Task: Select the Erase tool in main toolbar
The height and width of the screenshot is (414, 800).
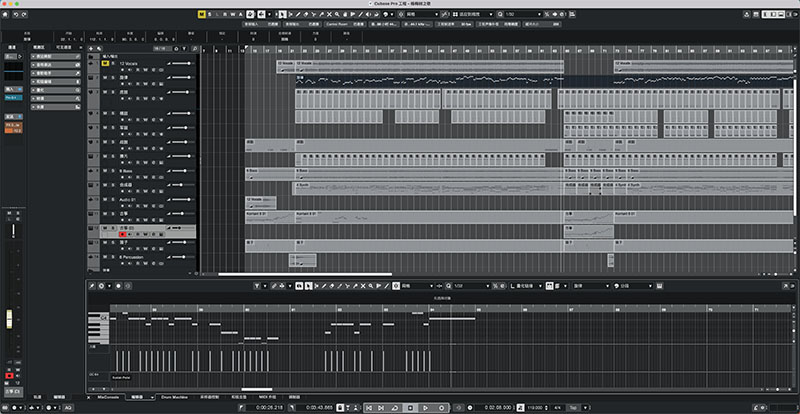Action: [306, 14]
